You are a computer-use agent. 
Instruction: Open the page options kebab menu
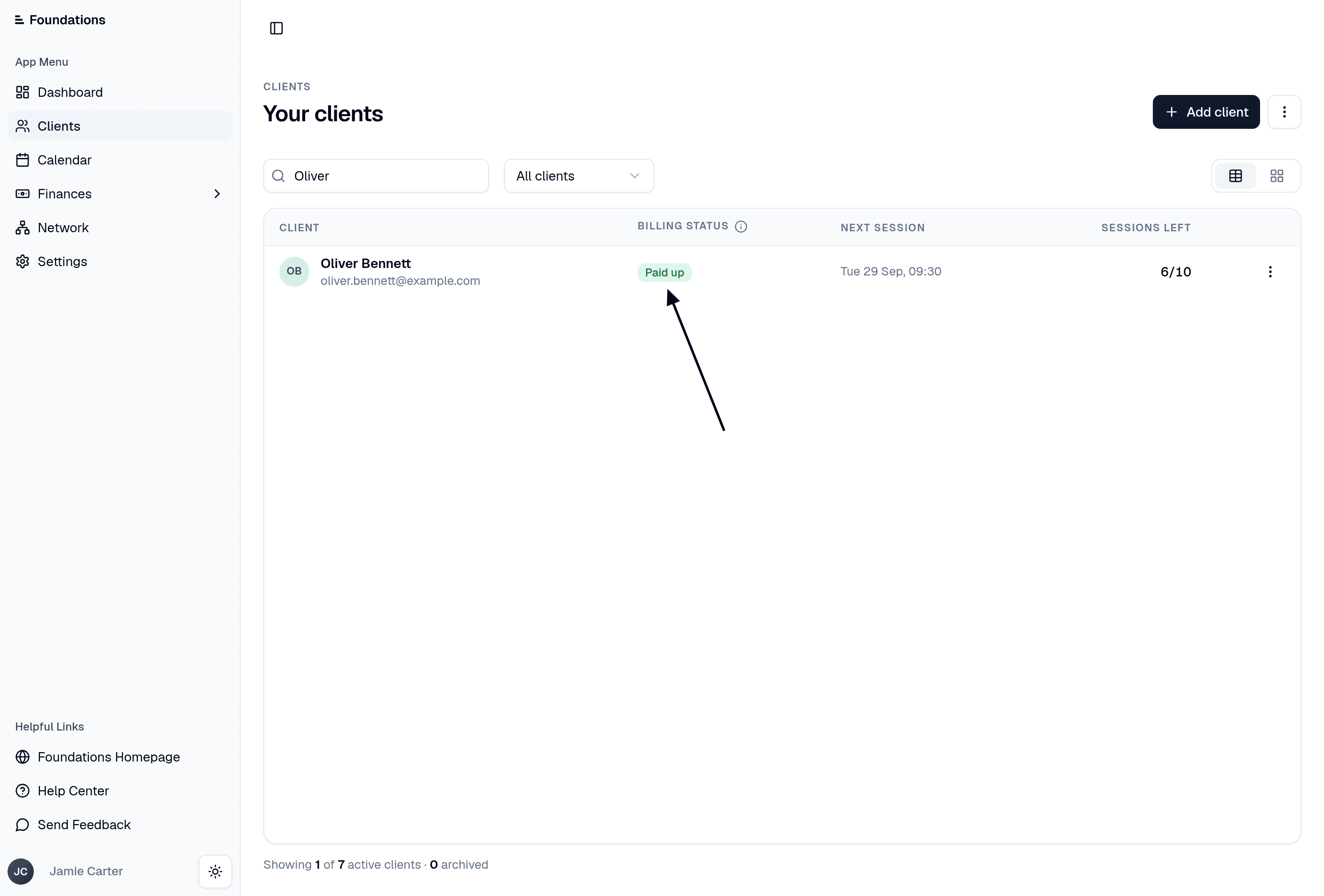[x=1284, y=111]
